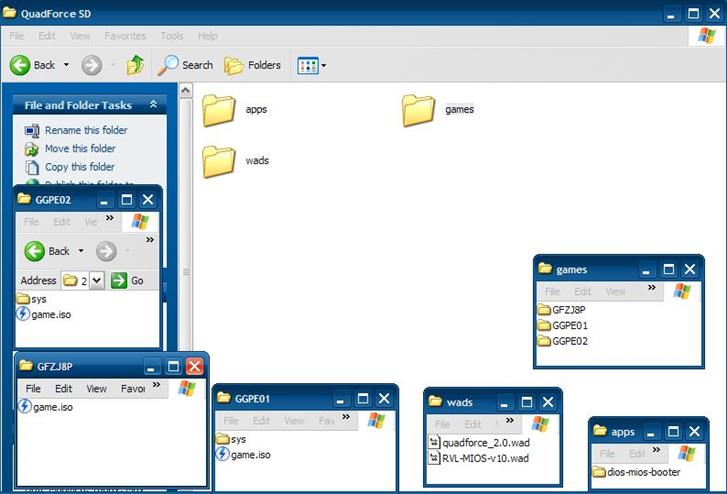Select game.iso in GGPE01 window
The width and height of the screenshot is (727, 494).
[x=243, y=454]
